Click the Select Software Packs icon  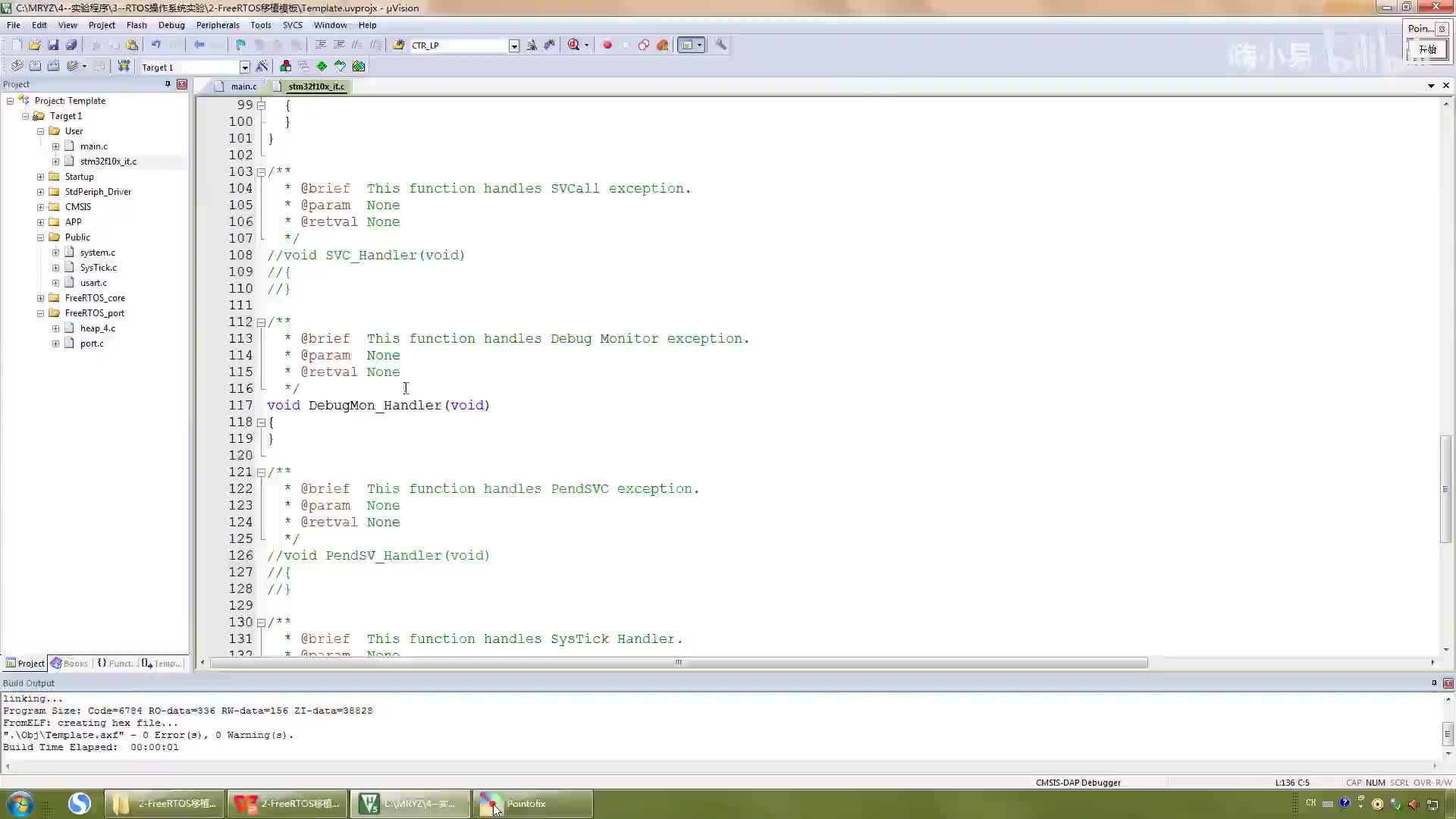340,66
